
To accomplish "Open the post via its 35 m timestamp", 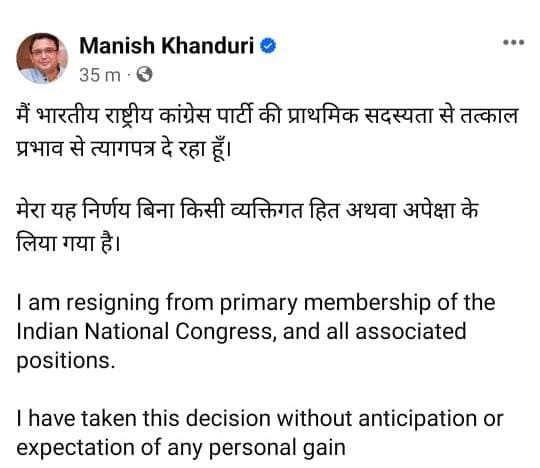I will [x=100, y=75].
